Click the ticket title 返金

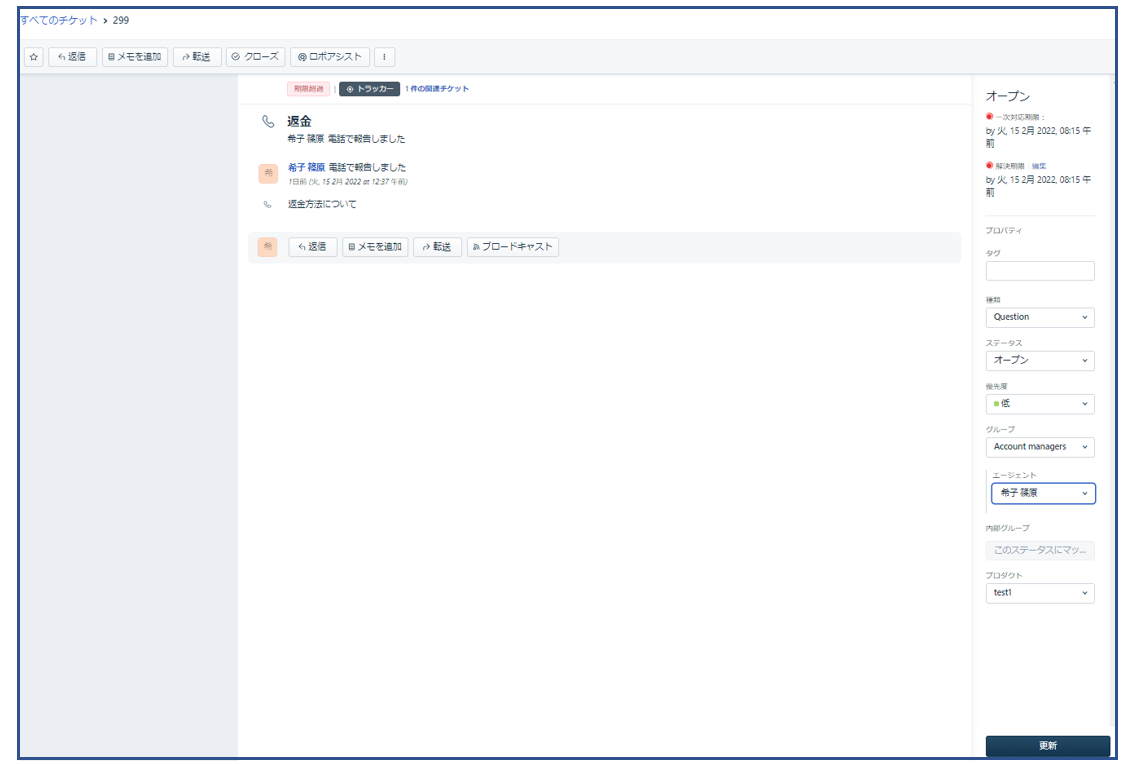click(300, 122)
